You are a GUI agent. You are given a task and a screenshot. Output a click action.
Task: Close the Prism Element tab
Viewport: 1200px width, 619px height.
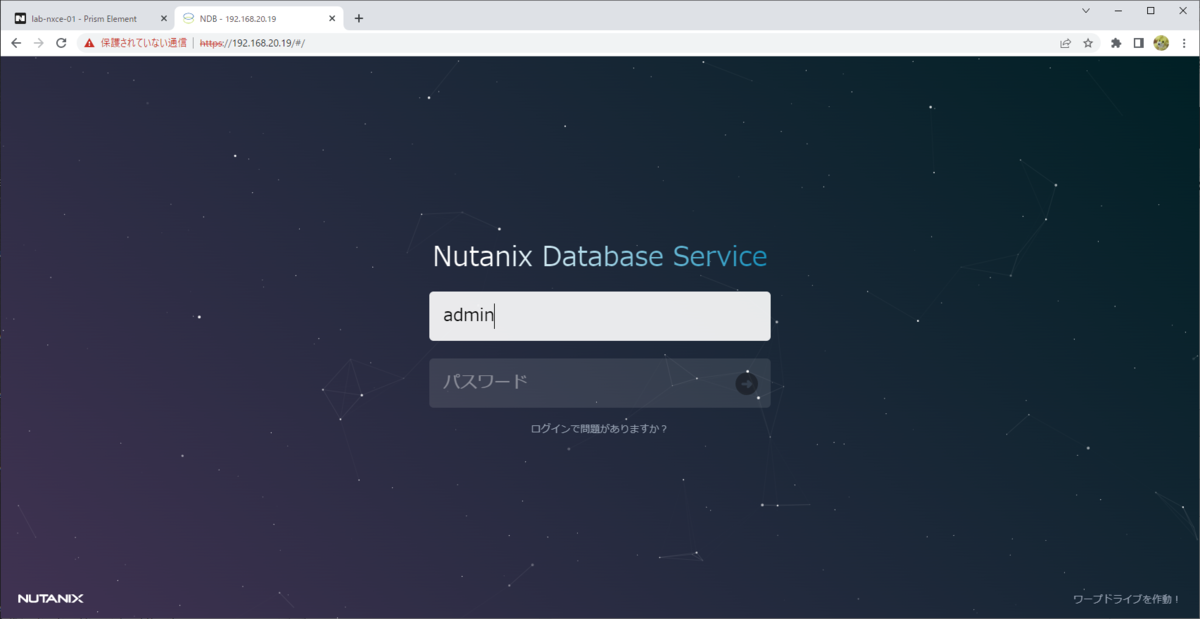[164, 18]
